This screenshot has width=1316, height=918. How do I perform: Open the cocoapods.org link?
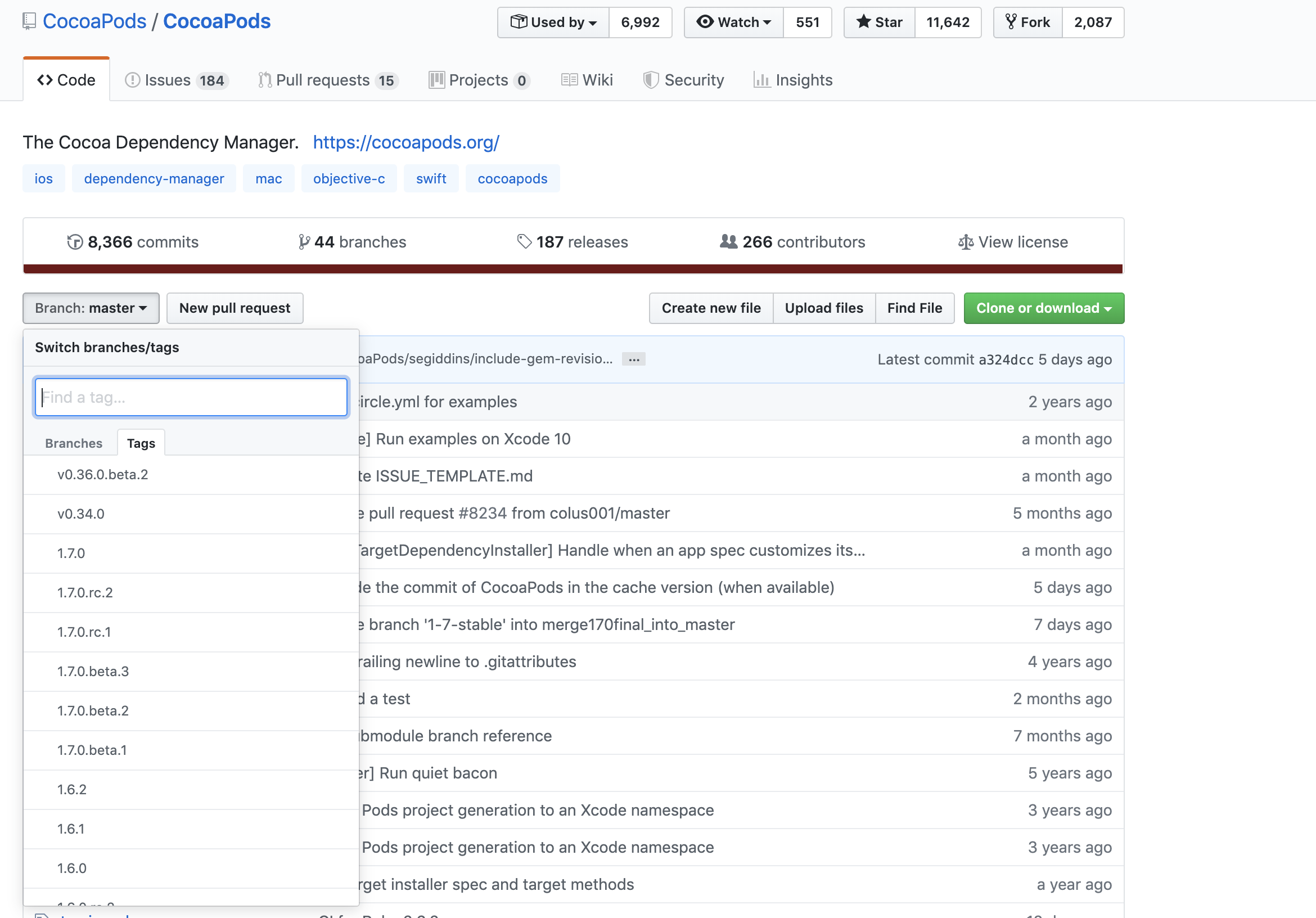point(406,142)
